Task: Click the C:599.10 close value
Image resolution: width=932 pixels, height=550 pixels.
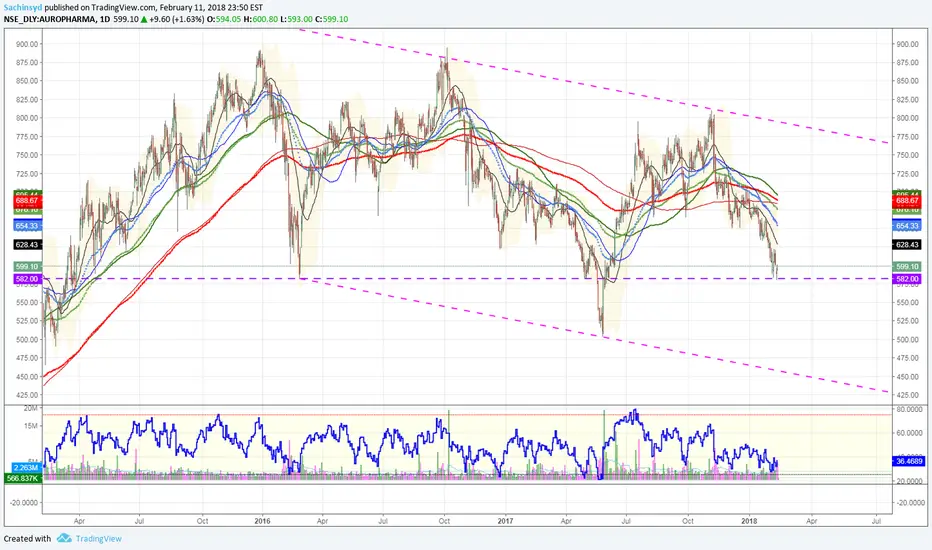Action: pos(332,19)
